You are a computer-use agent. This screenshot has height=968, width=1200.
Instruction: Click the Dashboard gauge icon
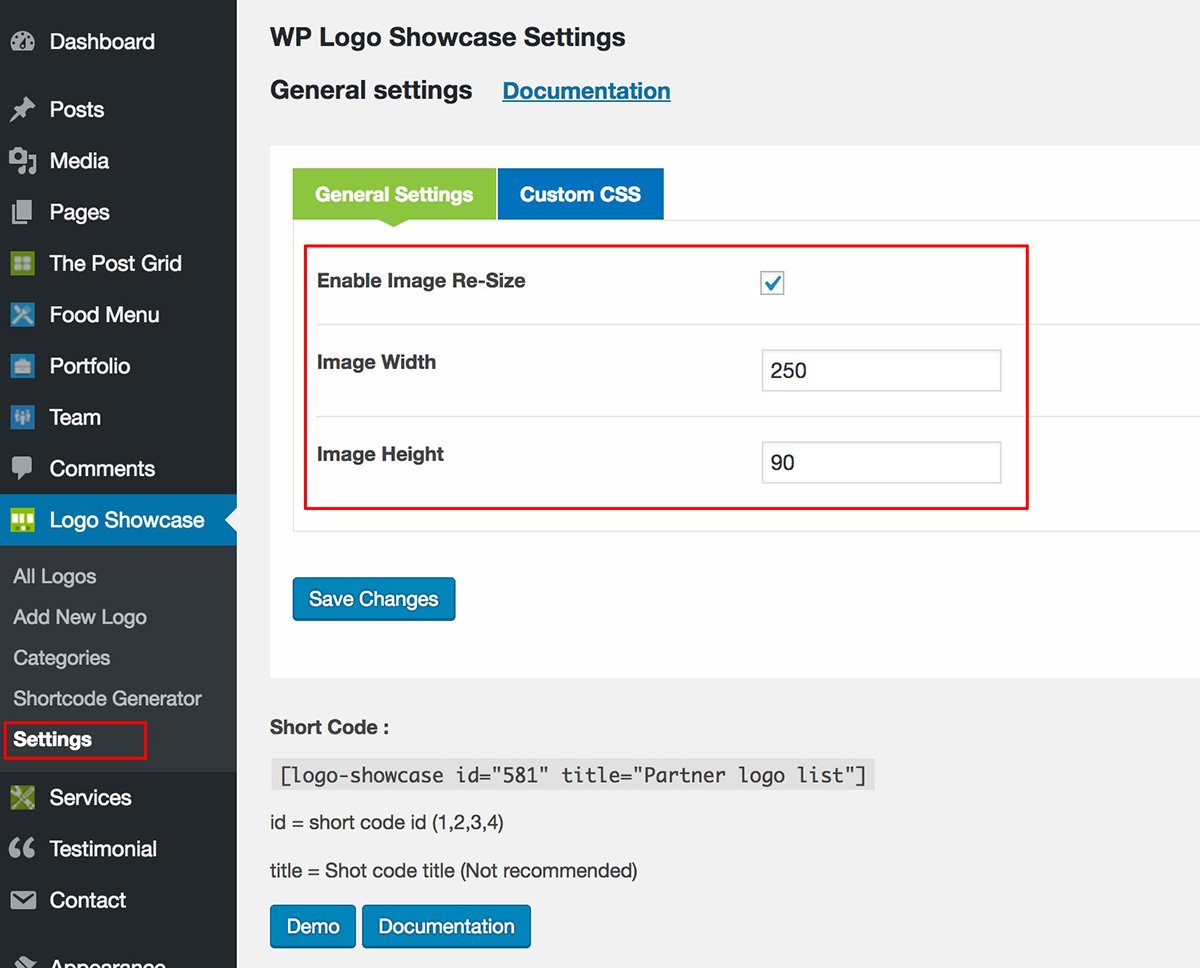coord(22,42)
